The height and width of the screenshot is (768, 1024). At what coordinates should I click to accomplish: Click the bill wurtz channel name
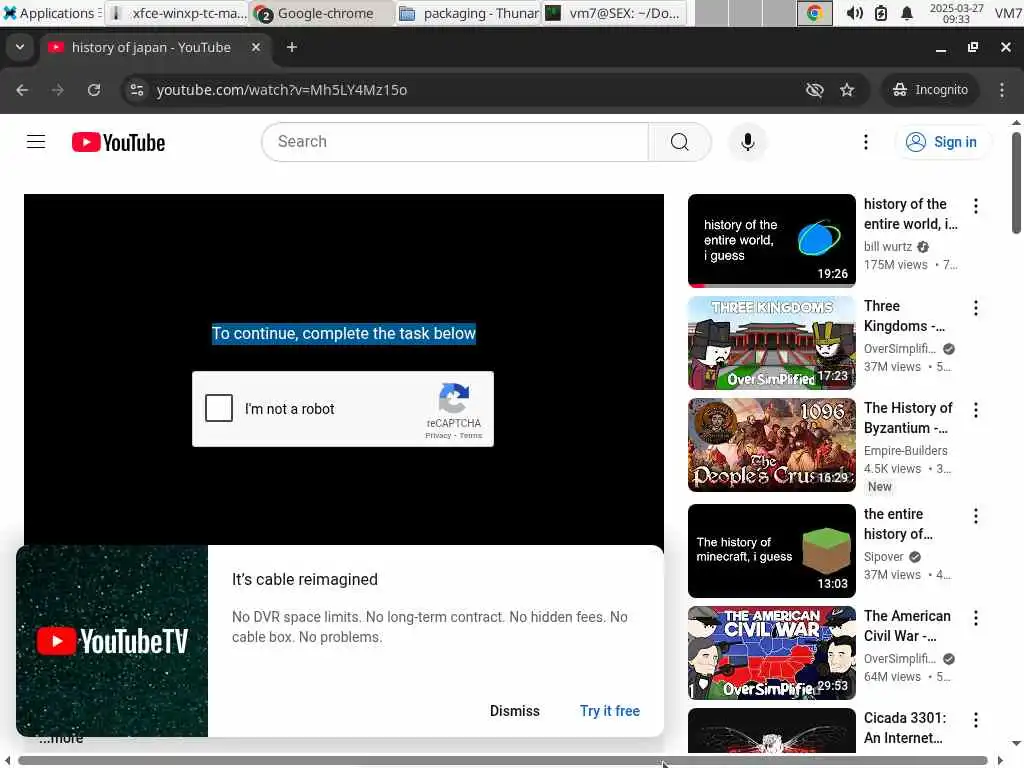point(888,247)
